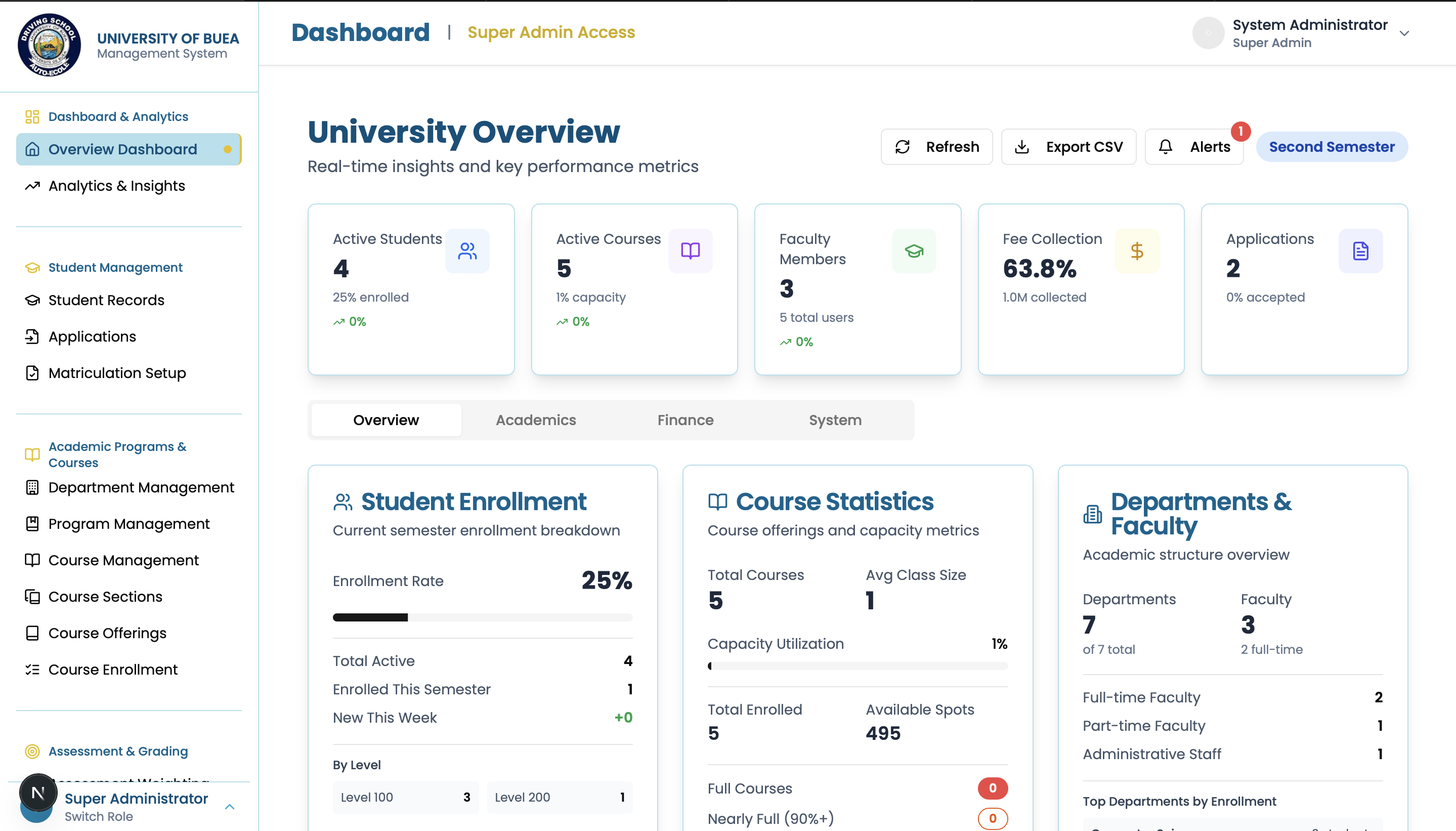Select the Active Courses book icon
Screen dimensions: 1456x831
690,251
